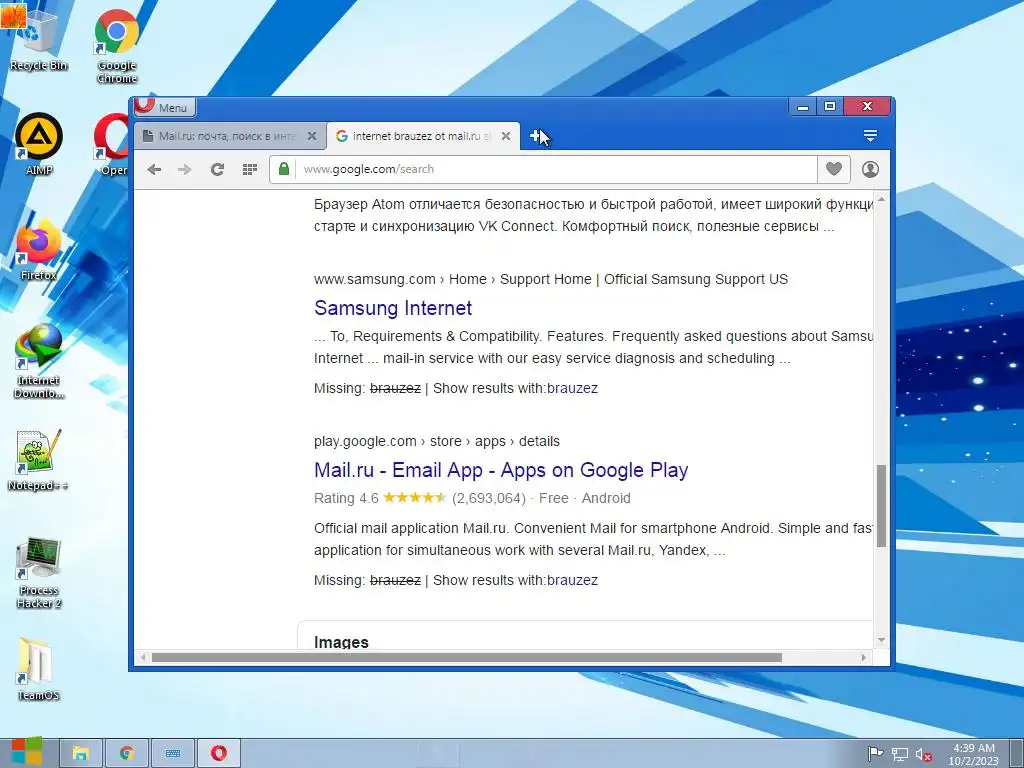Select the Recycle Bin desktop icon

coord(39,40)
